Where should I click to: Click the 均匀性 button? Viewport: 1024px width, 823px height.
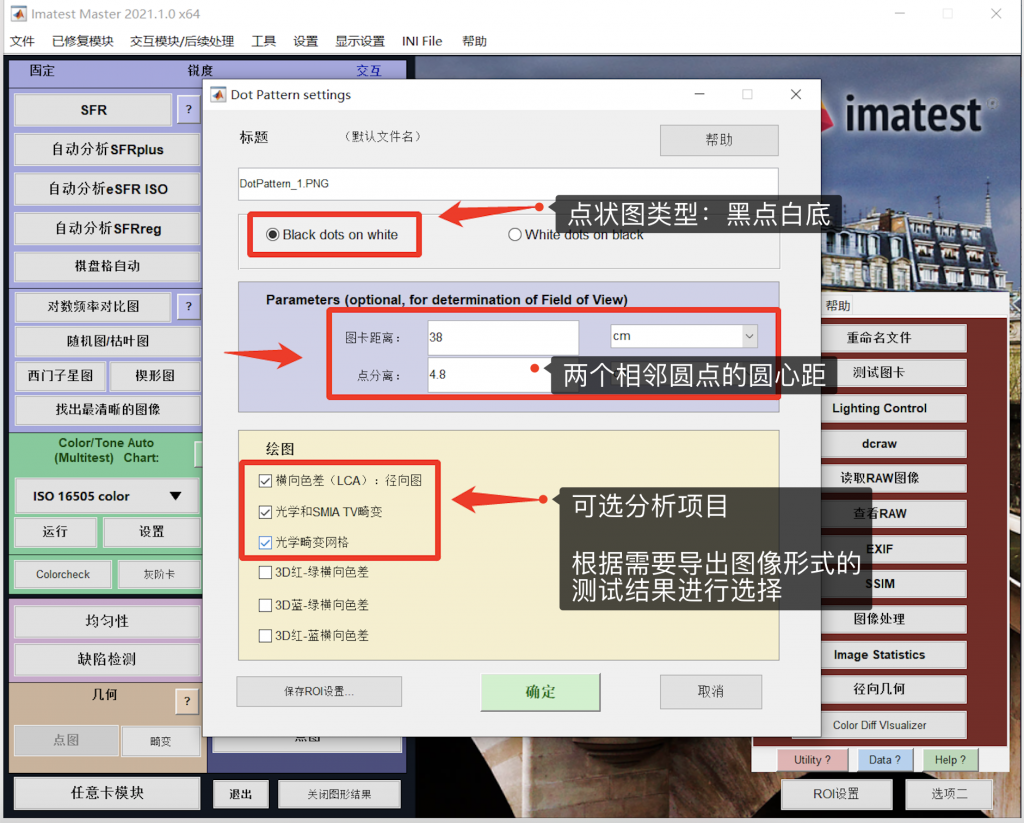[x=107, y=621]
